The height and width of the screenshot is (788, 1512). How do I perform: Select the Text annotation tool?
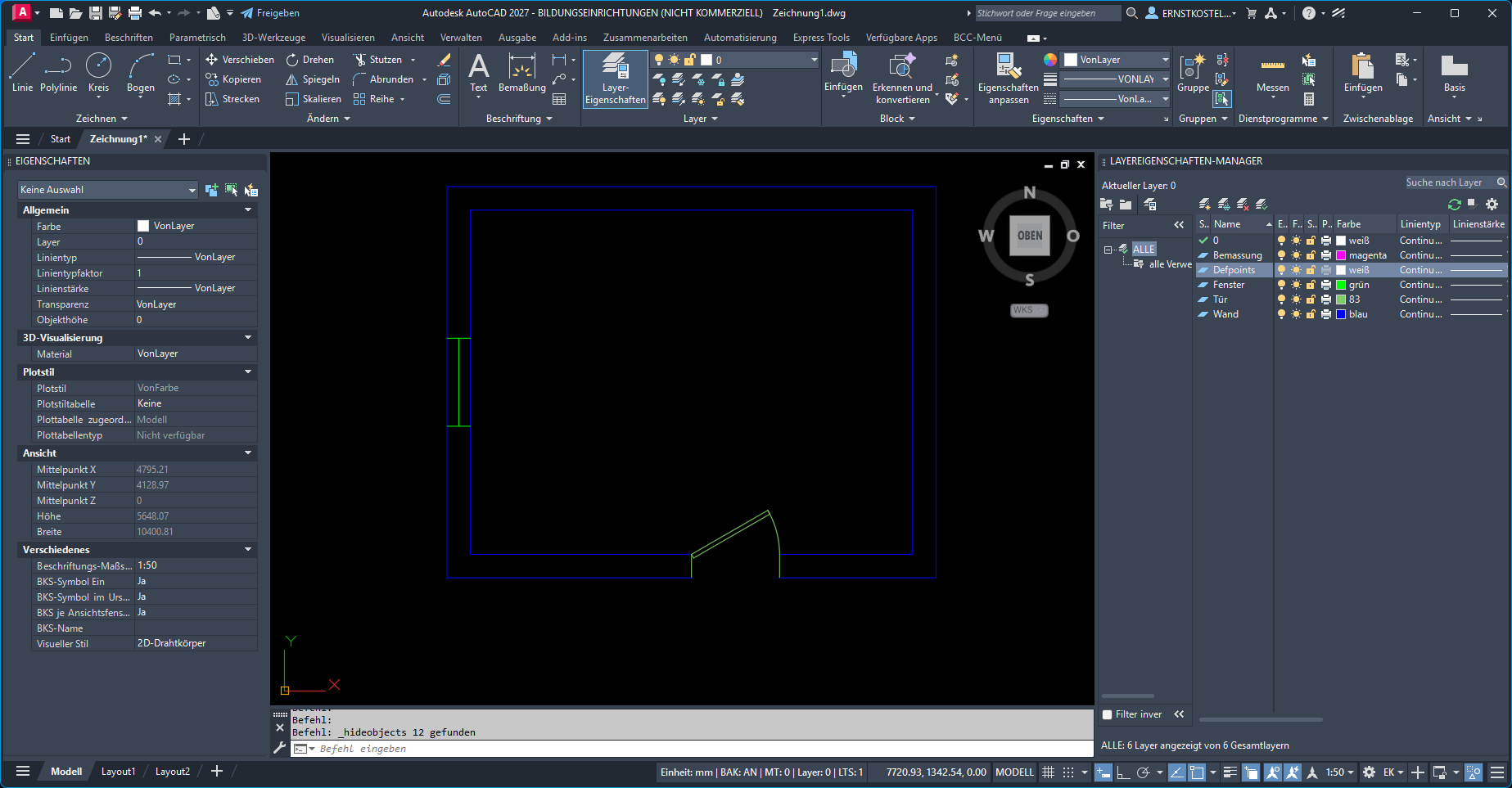[478, 73]
